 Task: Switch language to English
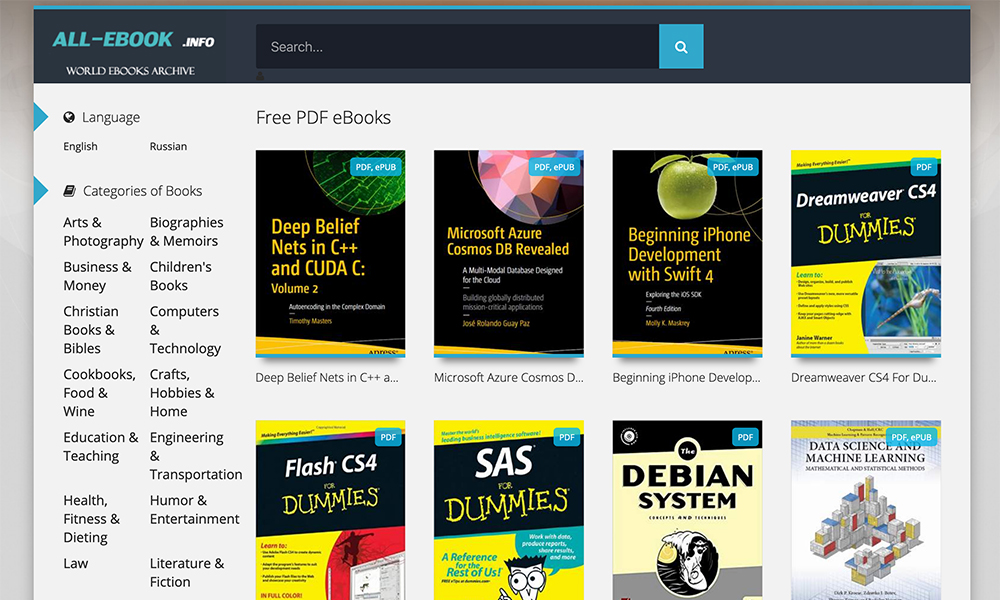coord(81,146)
